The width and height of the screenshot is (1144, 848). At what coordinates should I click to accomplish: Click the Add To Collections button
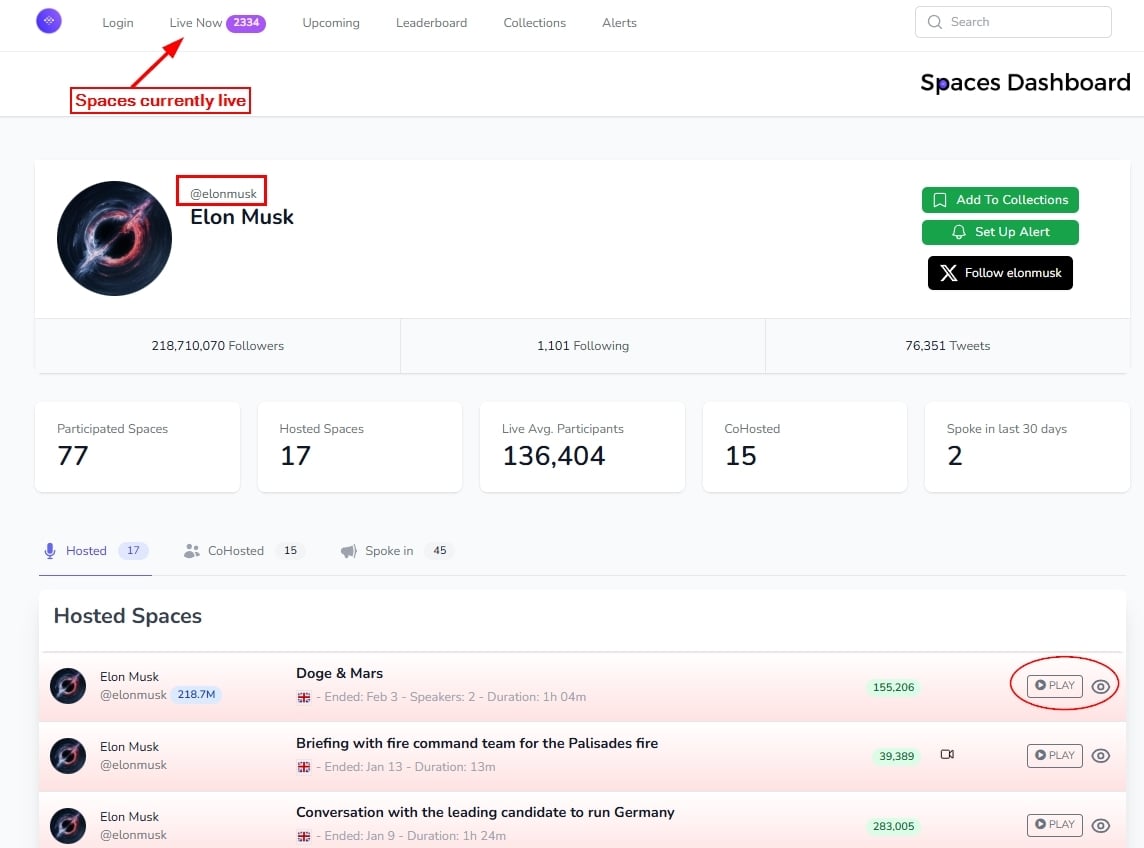pyautogui.click(x=1000, y=200)
